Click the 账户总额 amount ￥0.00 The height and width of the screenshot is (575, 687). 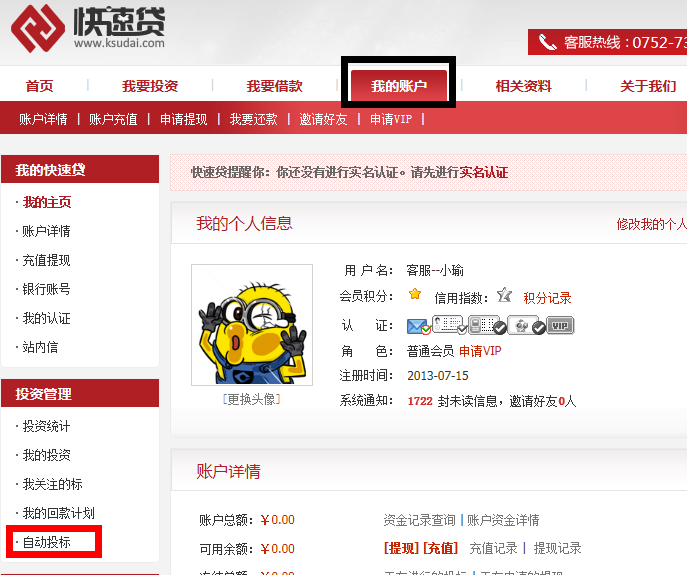pos(277,520)
